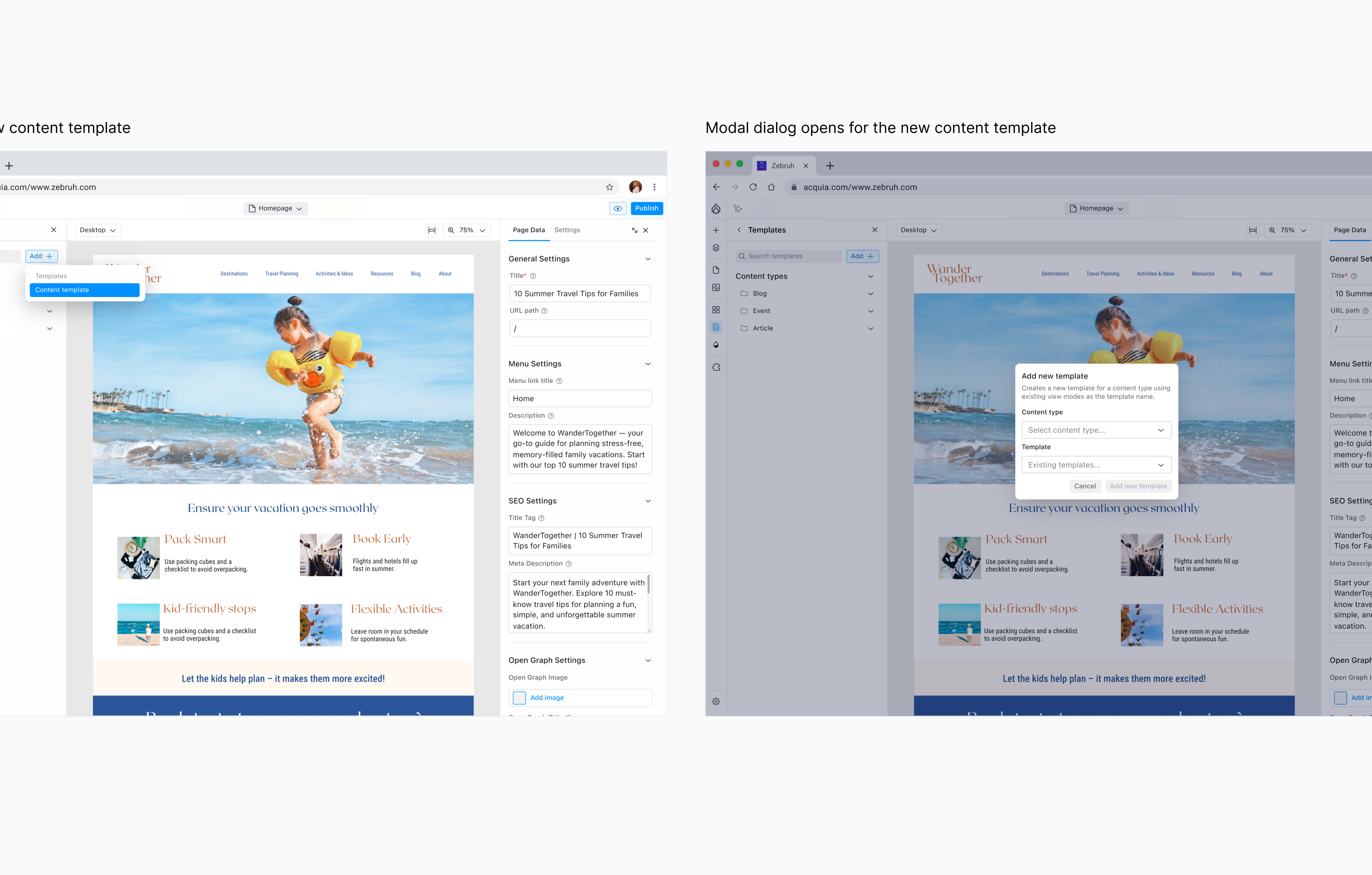
Task: Click the puzzle-piece extensions icon
Action: pyautogui.click(x=716, y=367)
